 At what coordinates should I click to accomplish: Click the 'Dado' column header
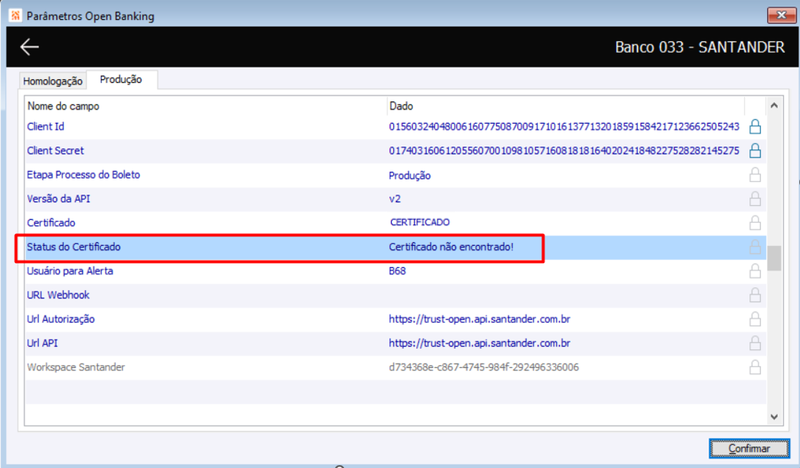click(401, 106)
